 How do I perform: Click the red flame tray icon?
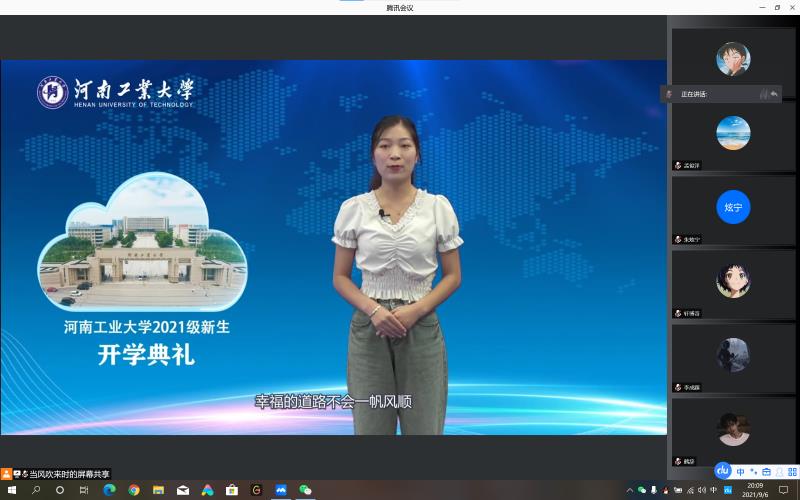coord(666,490)
